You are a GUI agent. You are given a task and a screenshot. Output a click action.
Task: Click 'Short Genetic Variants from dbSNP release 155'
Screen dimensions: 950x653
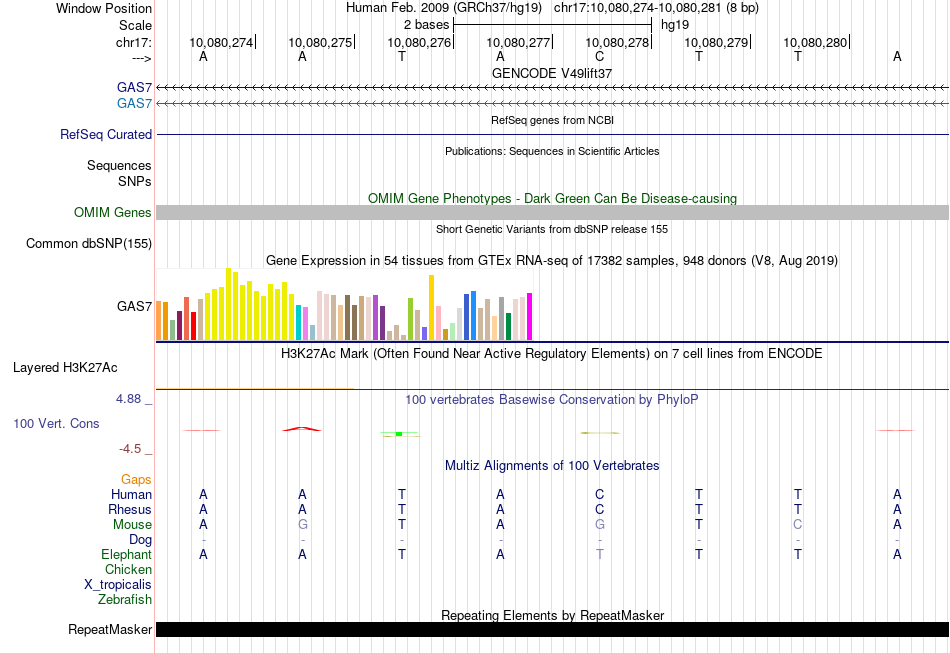pos(552,229)
